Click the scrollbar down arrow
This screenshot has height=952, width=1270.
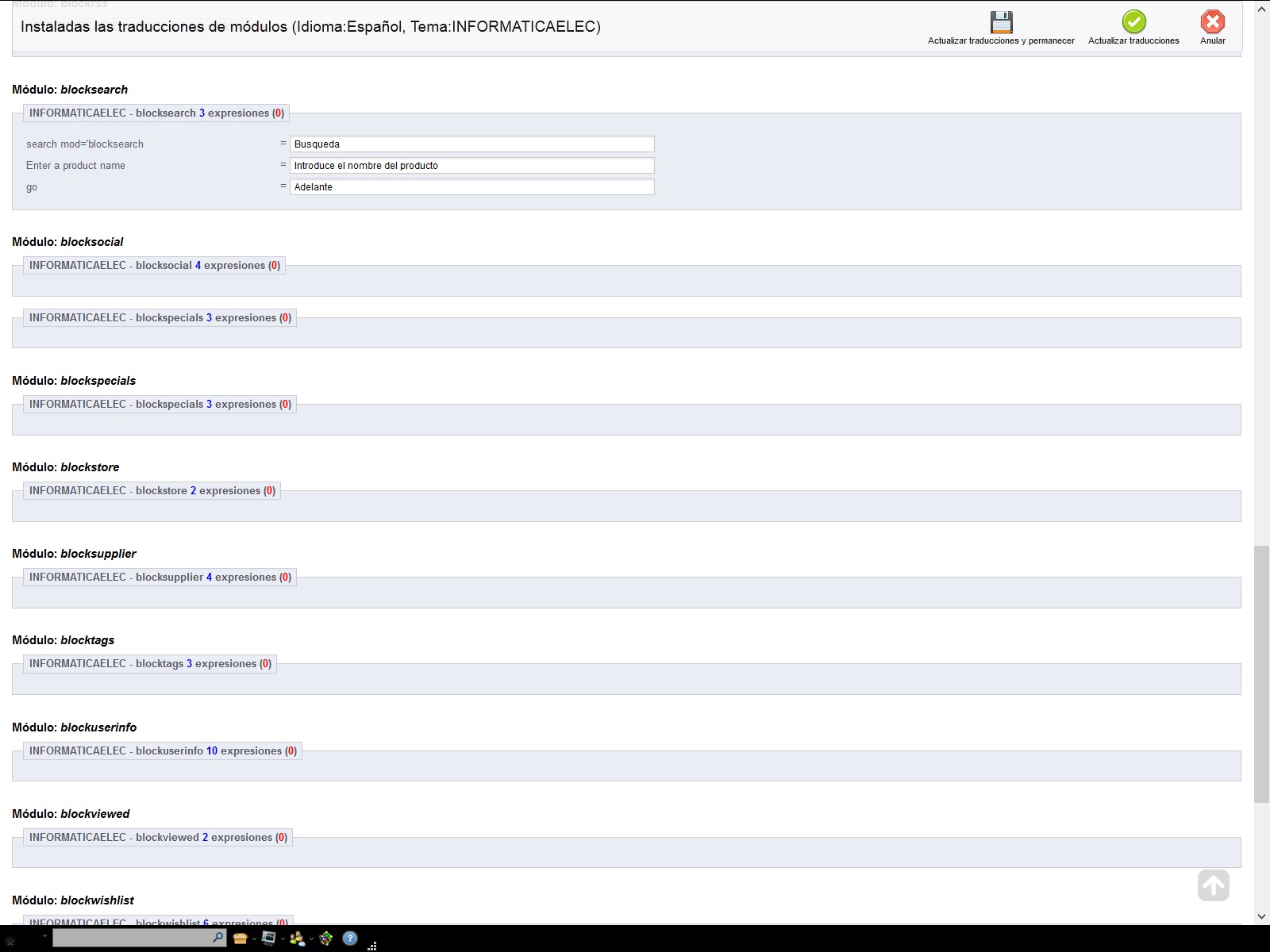[x=1261, y=916]
